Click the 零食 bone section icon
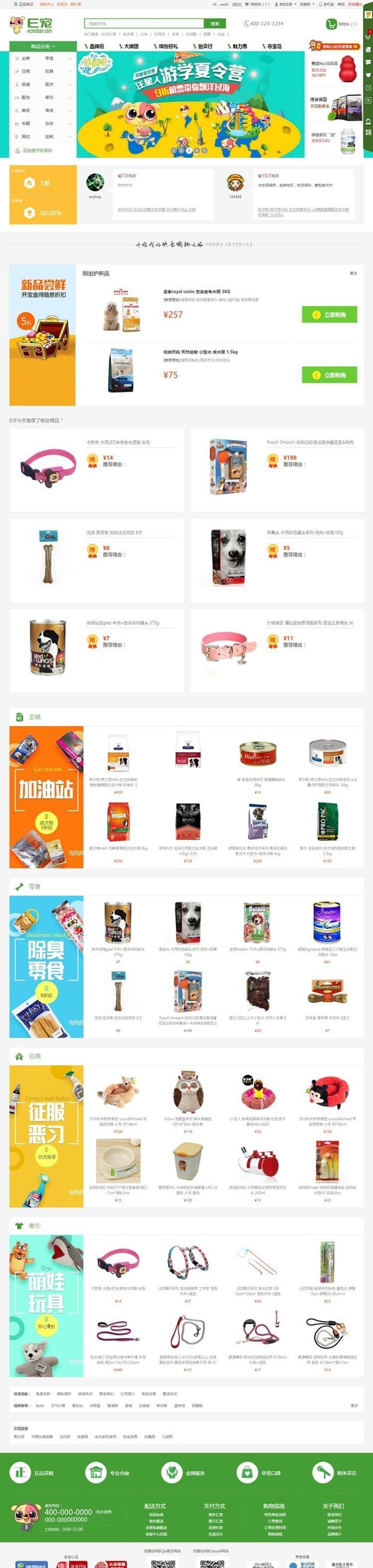The image size is (373, 1568). coord(19,886)
